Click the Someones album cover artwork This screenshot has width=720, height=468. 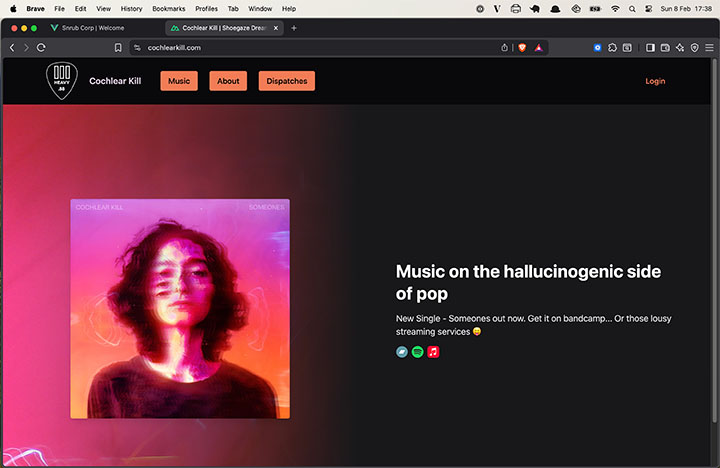click(180, 308)
